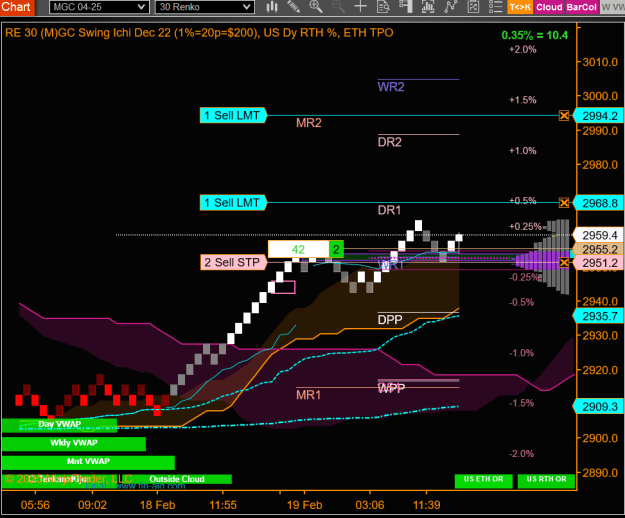Click the WR2 pivot label
The height and width of the screenshot is (518, 625).
[x=391, y=87]
